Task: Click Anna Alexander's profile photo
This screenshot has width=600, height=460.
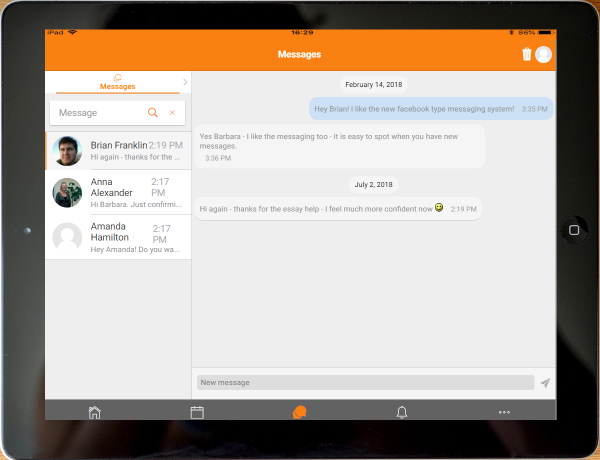Action: [67, 193]
